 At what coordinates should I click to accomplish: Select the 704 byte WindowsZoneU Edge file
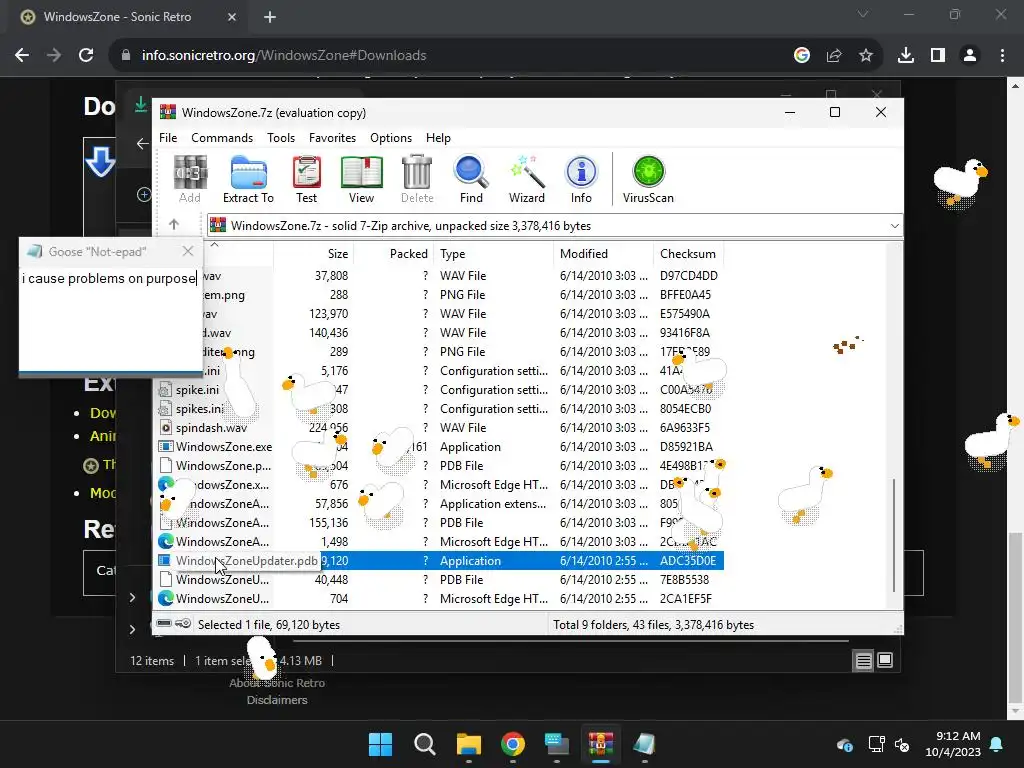point(440,599)
